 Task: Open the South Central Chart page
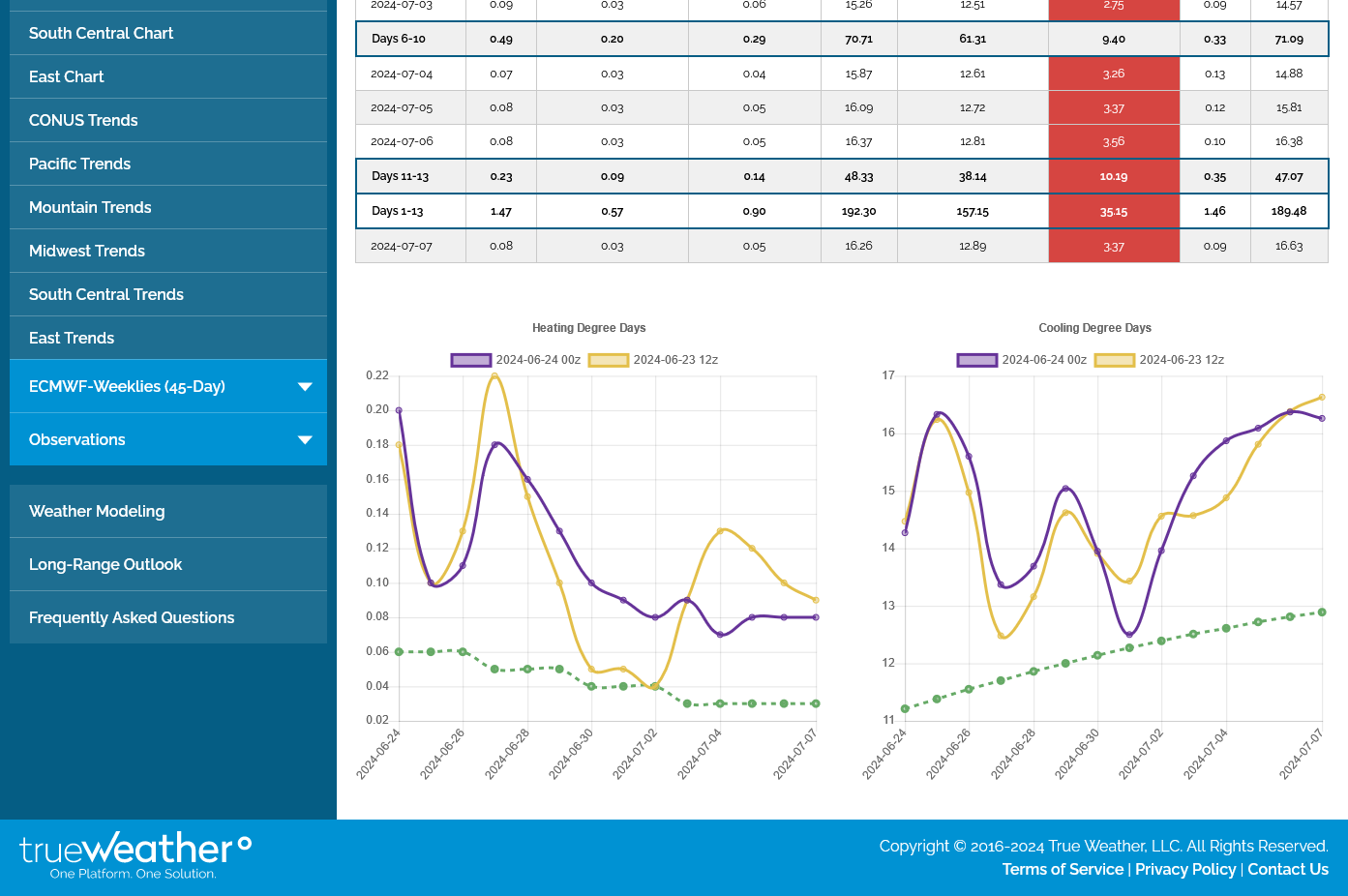tap(102, 33)
